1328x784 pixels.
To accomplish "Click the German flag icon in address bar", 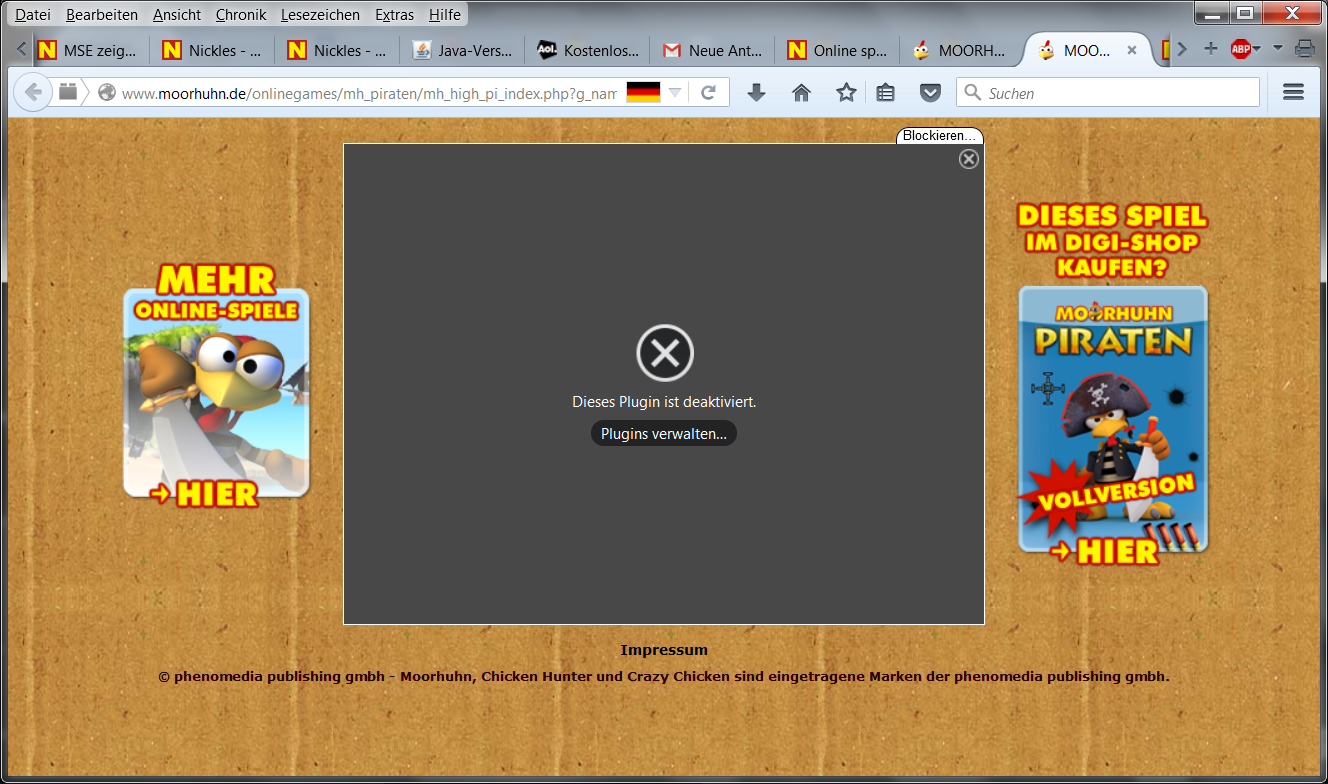I will pyautogui.click(x=643, y=93).
